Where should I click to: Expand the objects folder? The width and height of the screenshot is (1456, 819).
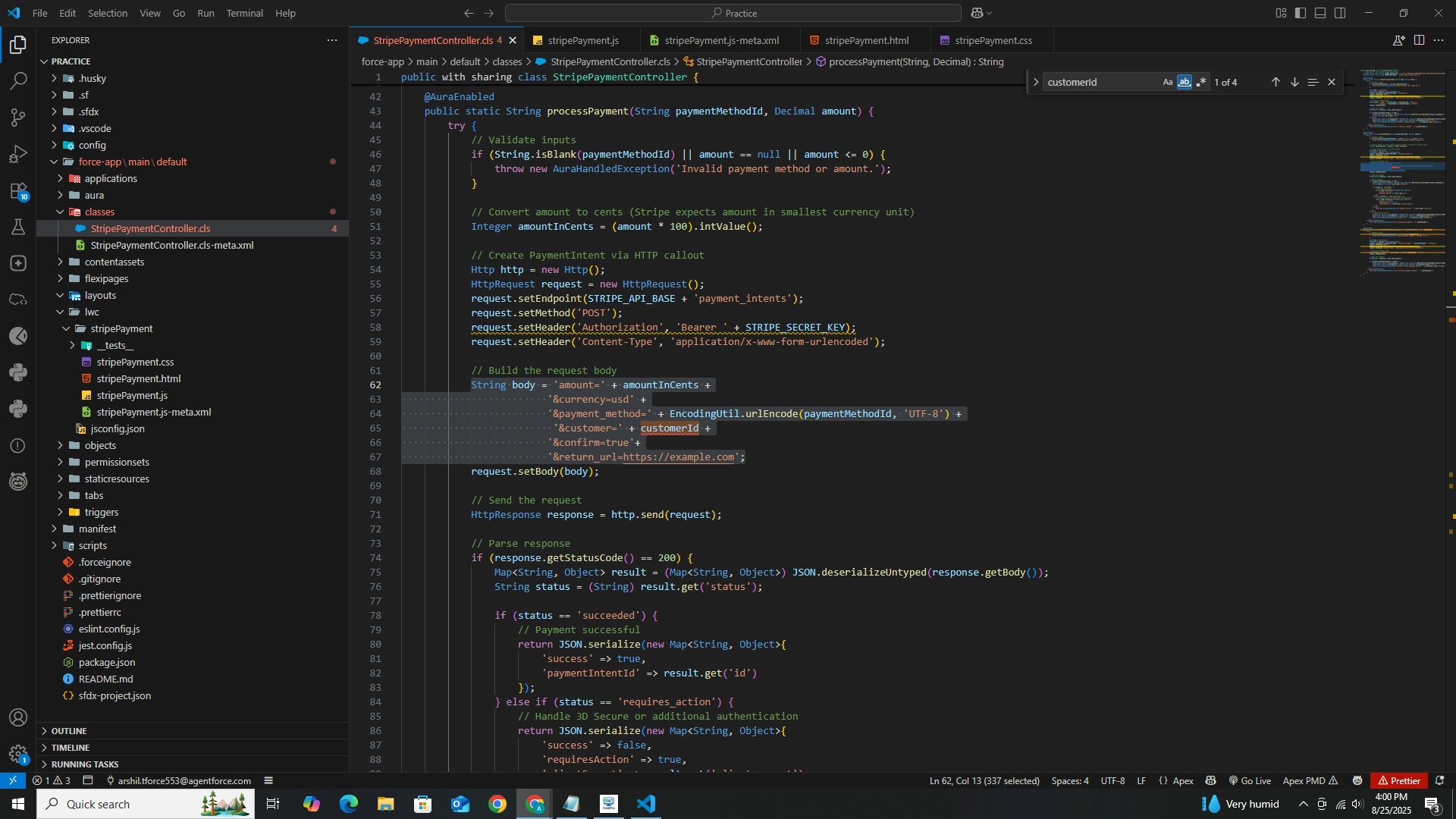click(x=100, y=445)
